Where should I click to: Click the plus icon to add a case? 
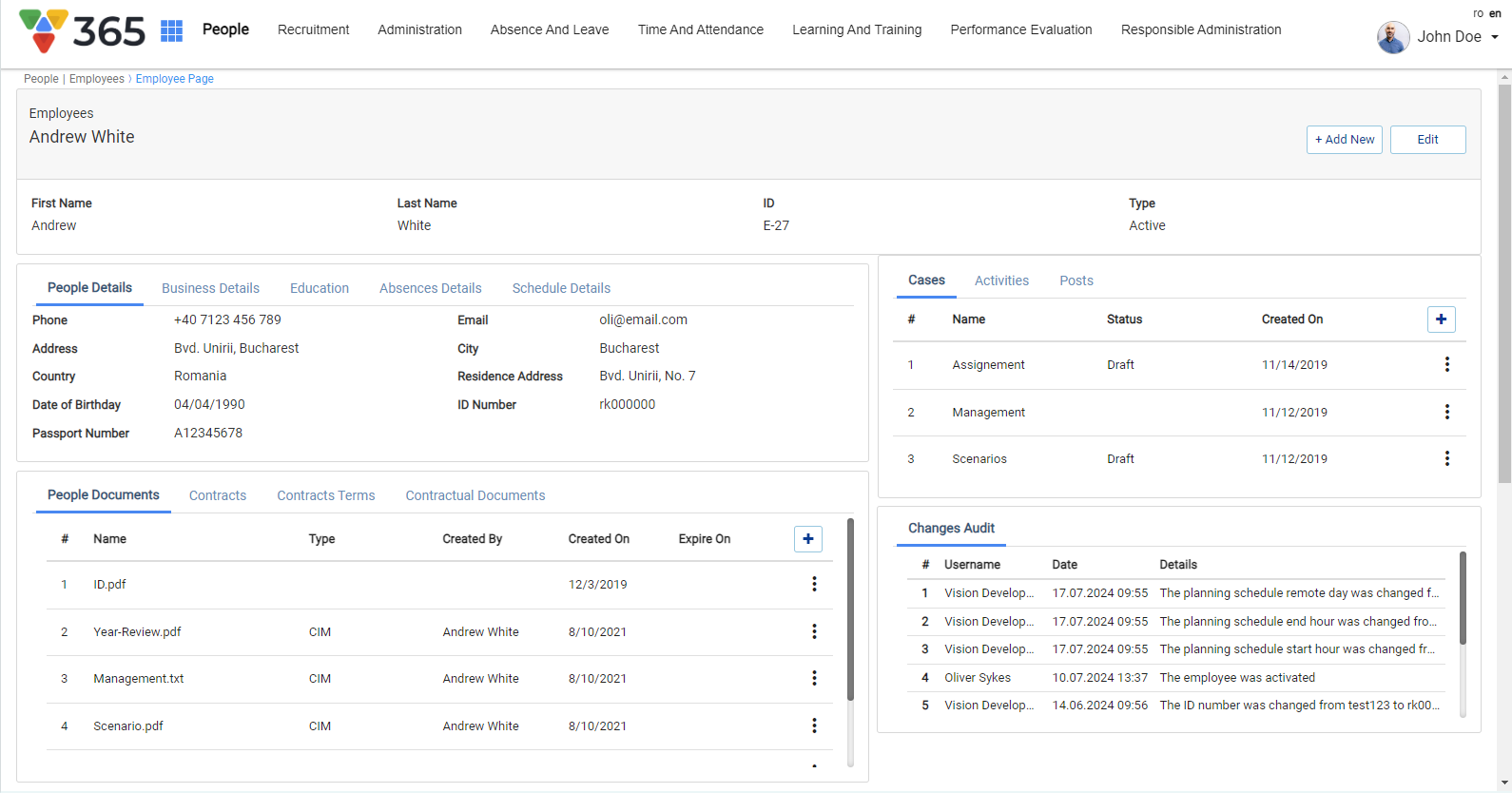[1441, 319]
